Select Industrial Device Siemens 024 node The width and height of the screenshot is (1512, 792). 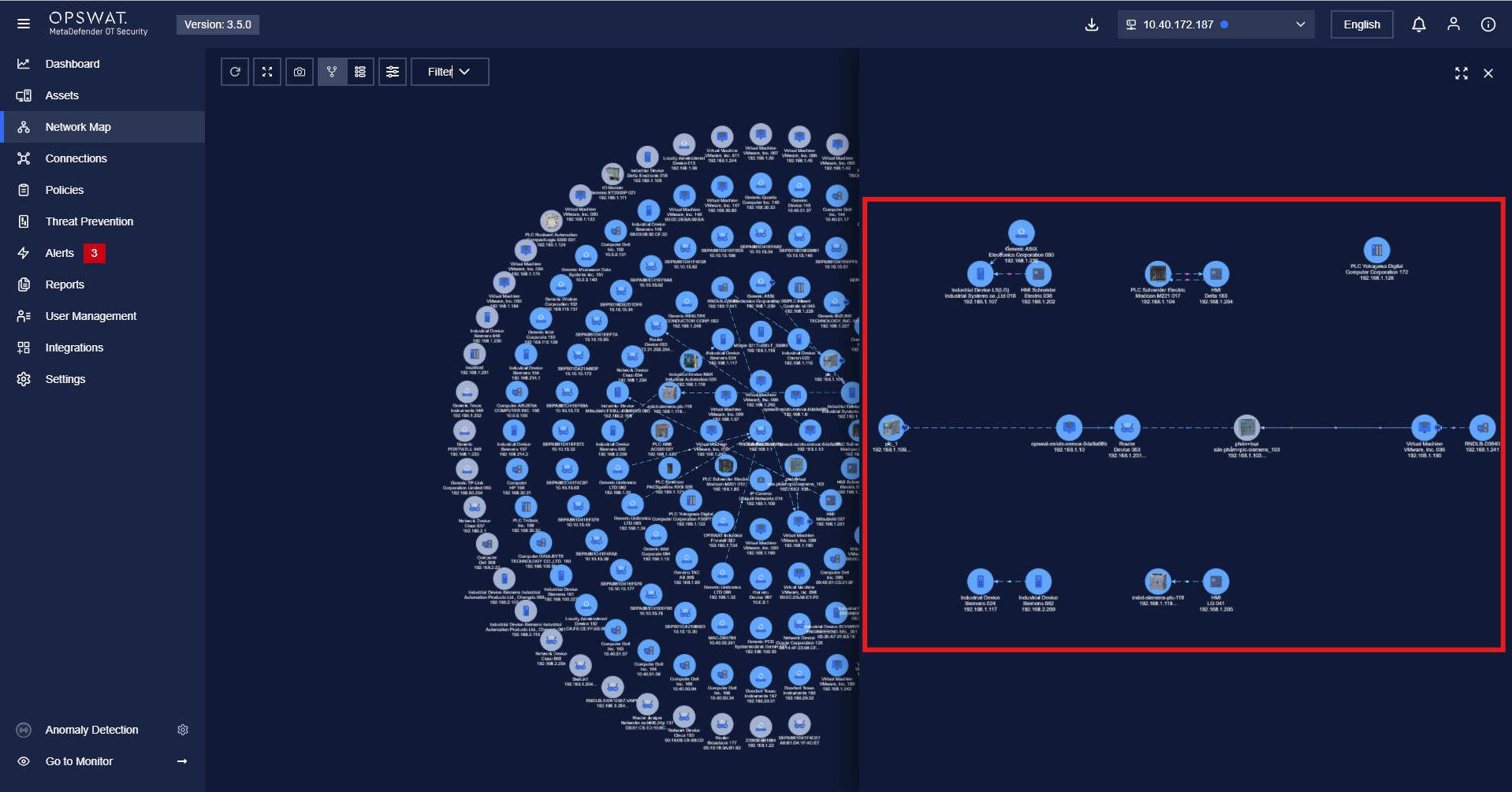point(980,582)
